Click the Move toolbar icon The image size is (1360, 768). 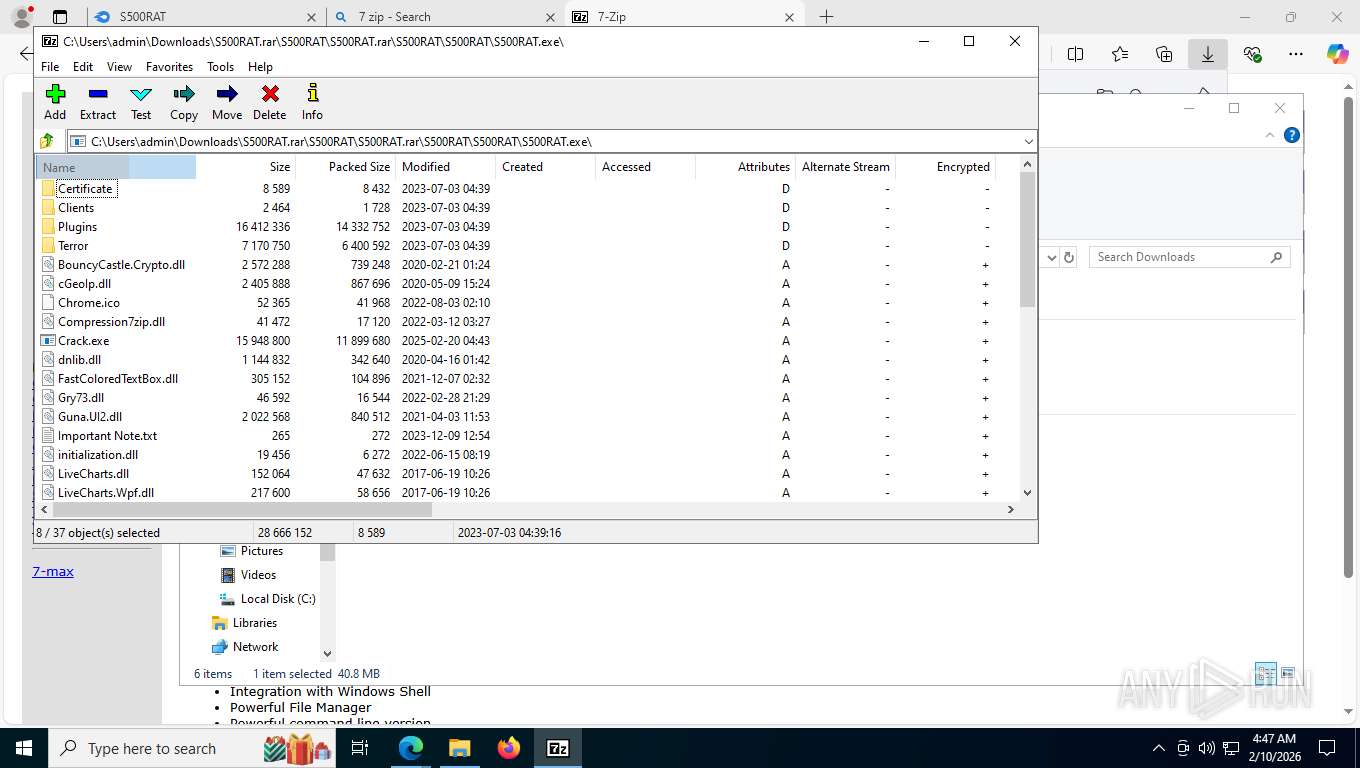pyautogui.click(x=227, y=94)
